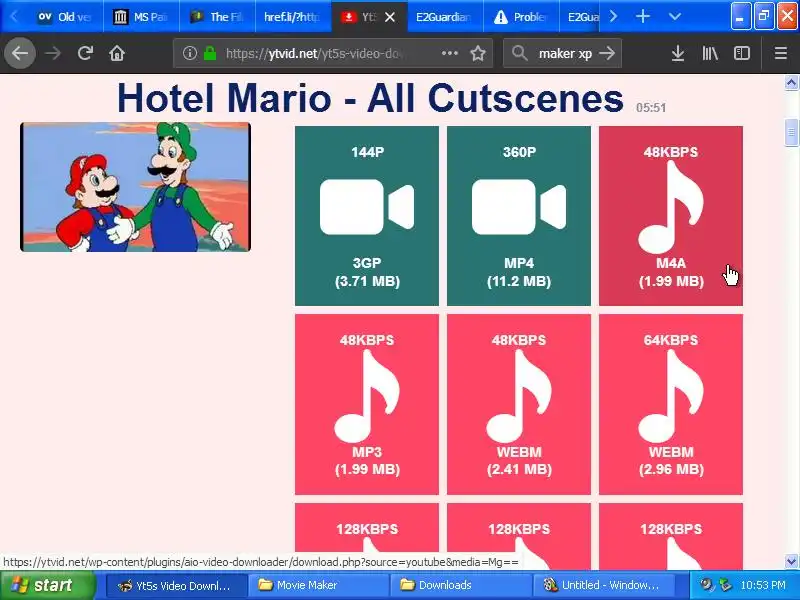Download 360P MP4 video 11.2 MB
The image size is (800, 600).
[519, 216]
